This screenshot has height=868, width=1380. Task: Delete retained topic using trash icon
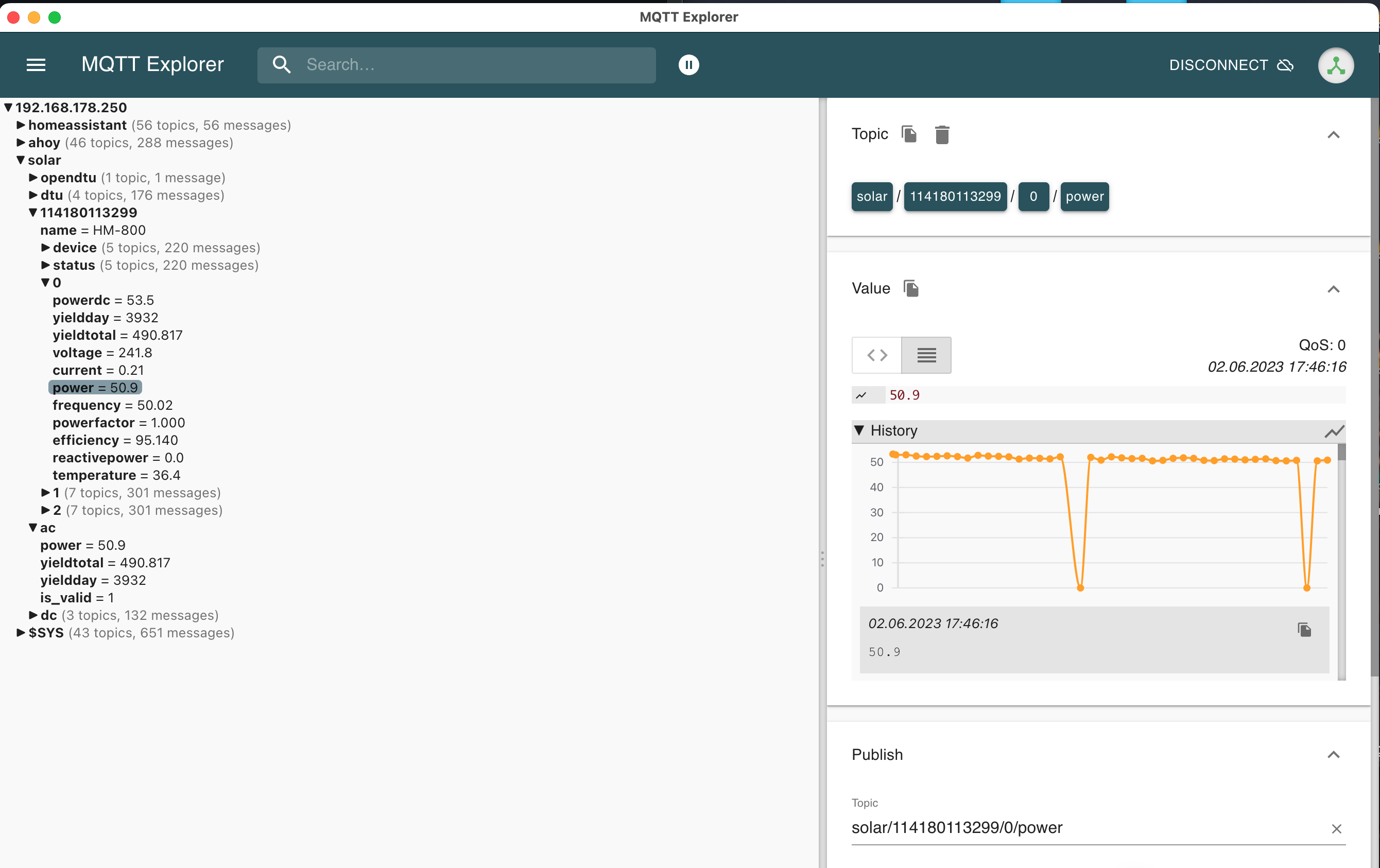click(x=943, y=134)
